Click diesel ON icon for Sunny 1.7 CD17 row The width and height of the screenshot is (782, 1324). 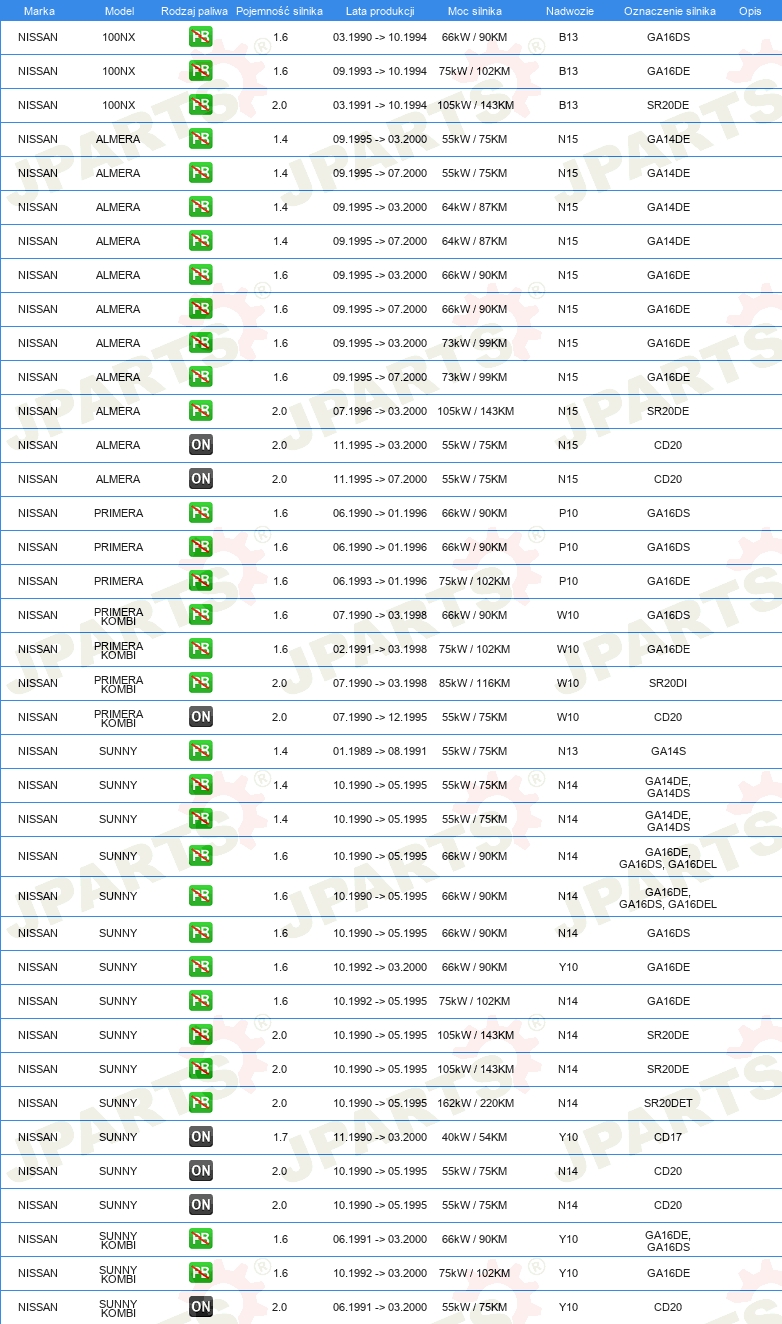point(201,1137)
